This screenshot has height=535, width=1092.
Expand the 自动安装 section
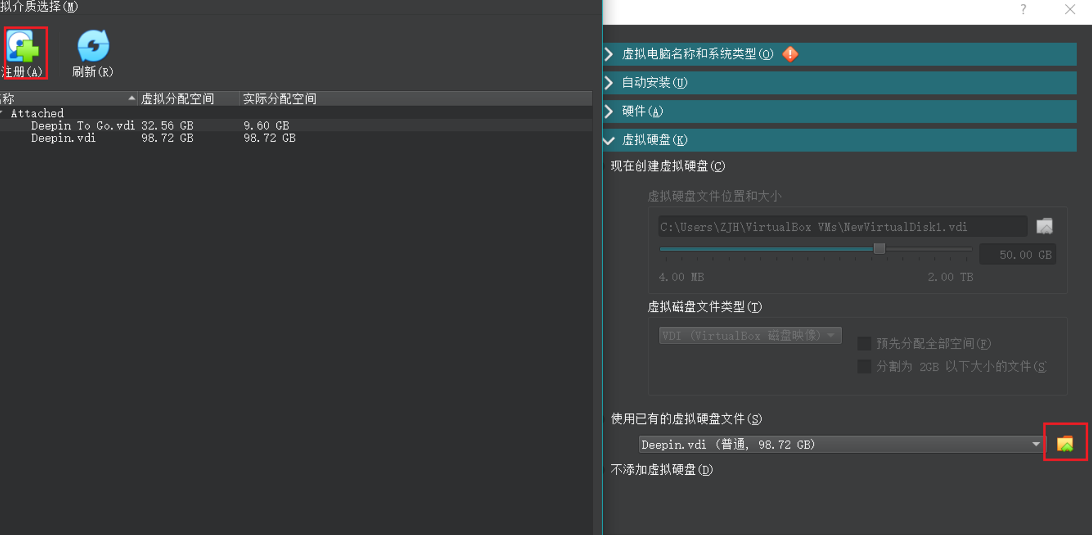pyautogui.click(x=840, y=83)
